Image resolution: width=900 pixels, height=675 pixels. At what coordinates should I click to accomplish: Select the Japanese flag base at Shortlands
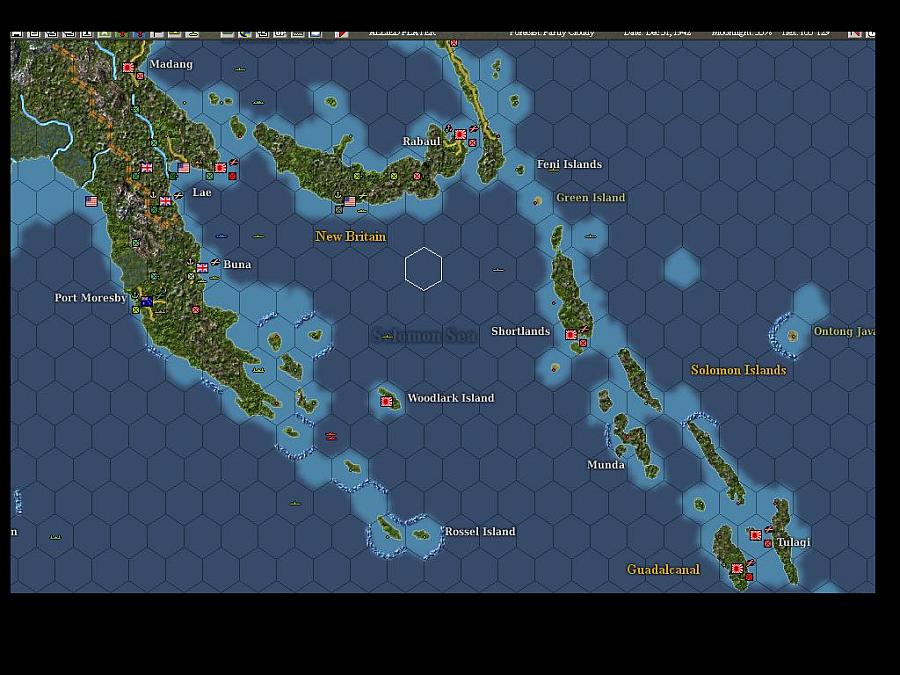[x=571, y=335]
